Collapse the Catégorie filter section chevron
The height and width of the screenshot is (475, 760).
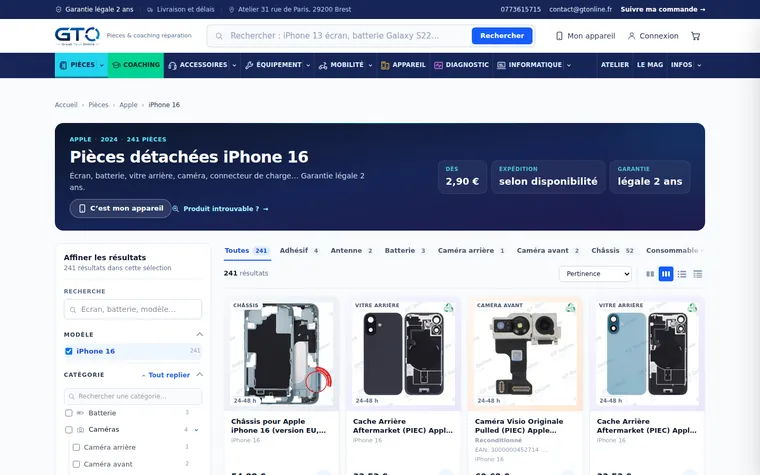[199, 375]
